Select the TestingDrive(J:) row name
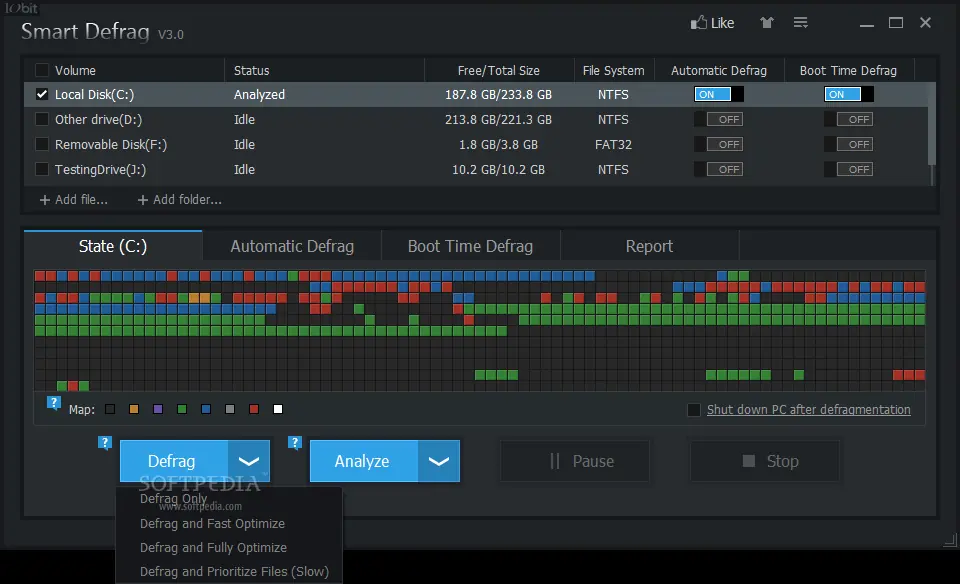960x584 pixels. tap(100, 170)
